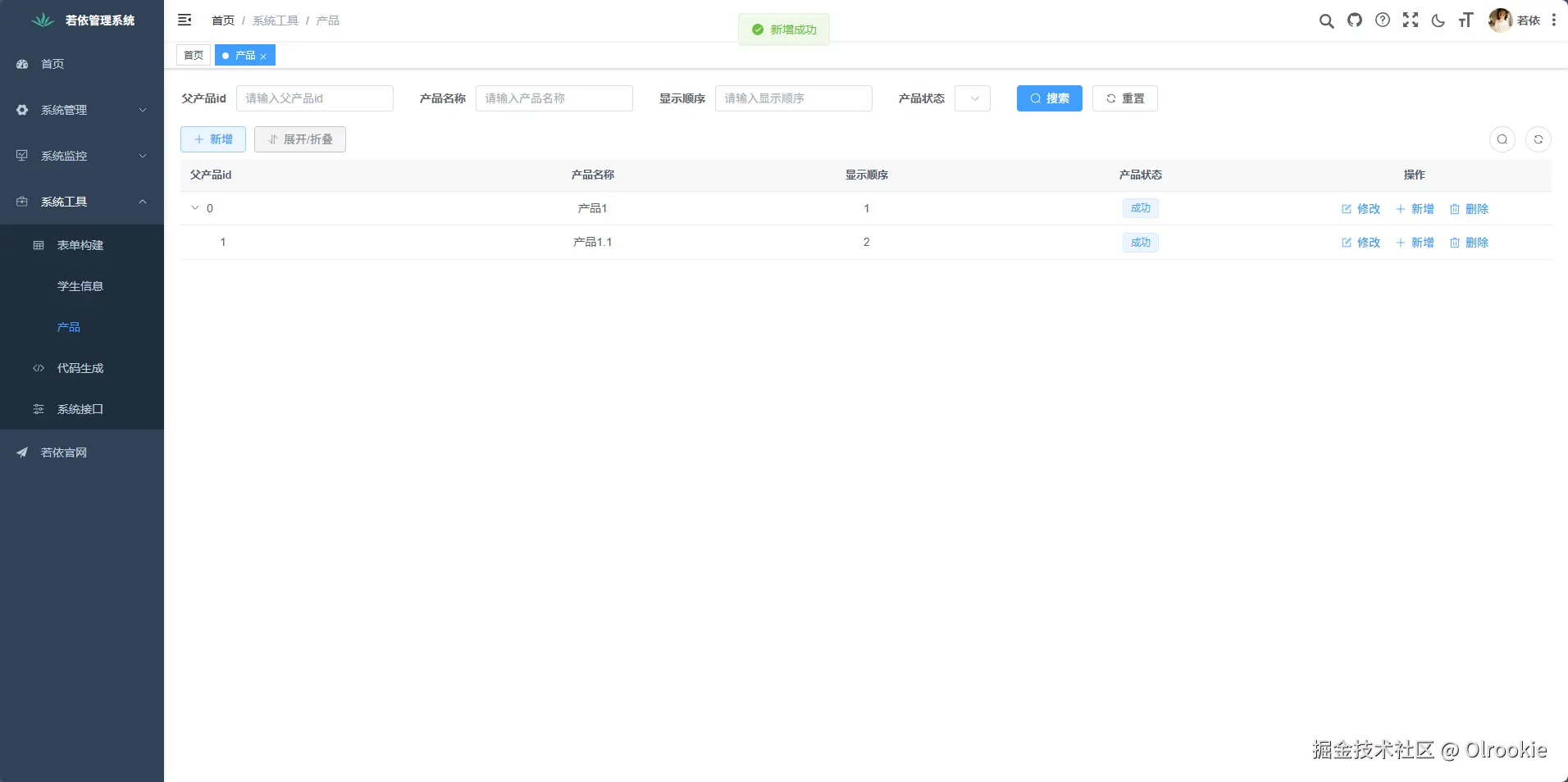Focus the 显示顺序 input field

pyautogui.click(x=794, y=98)
